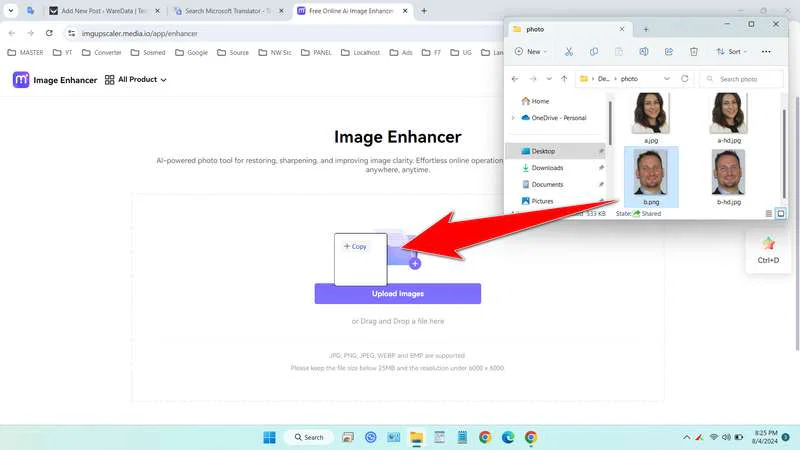
Task: Expand OneDrive - Personal tree node
Action: [513, 118]
